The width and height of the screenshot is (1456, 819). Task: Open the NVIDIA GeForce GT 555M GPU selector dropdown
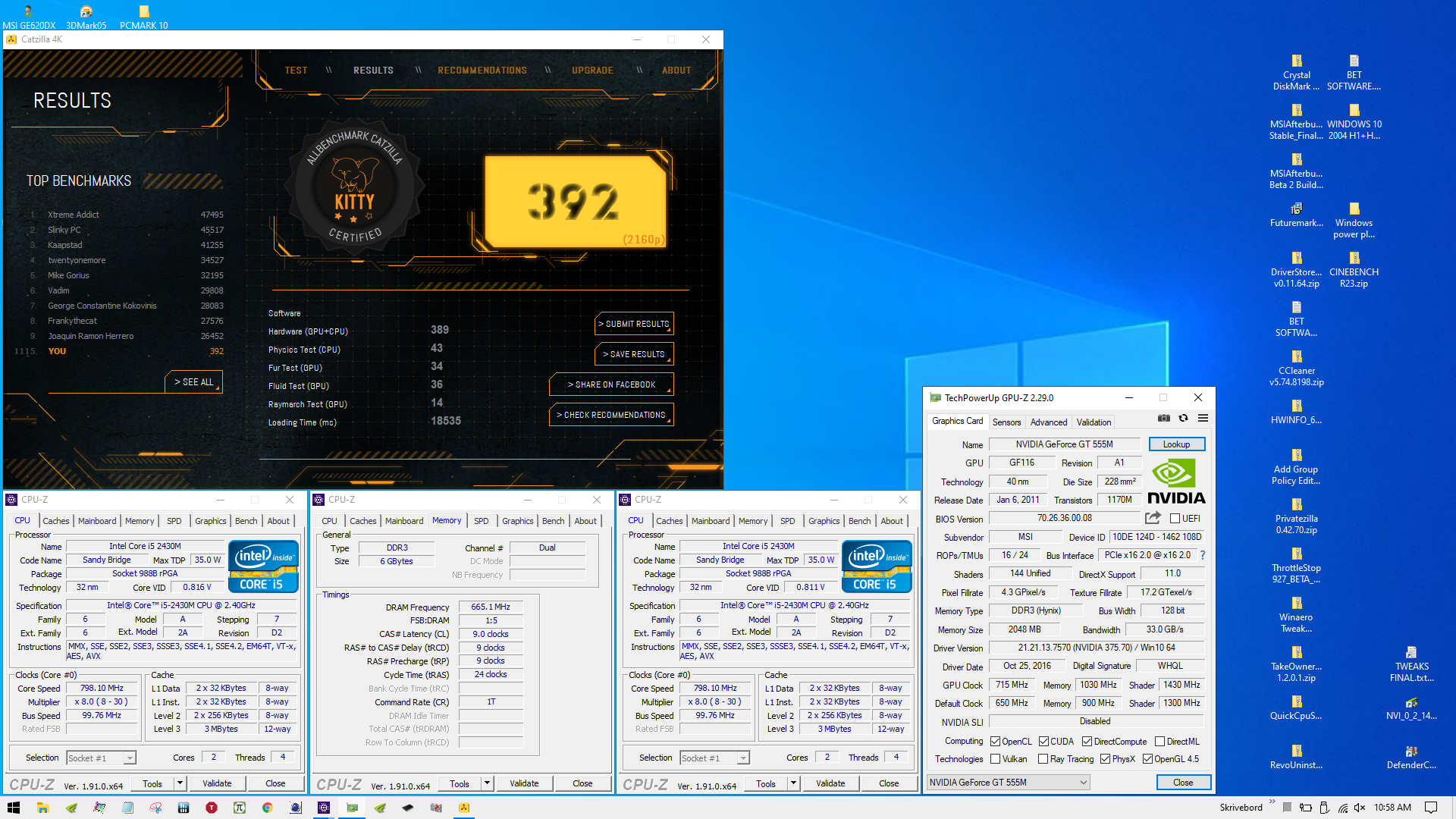click(1009, 783)
